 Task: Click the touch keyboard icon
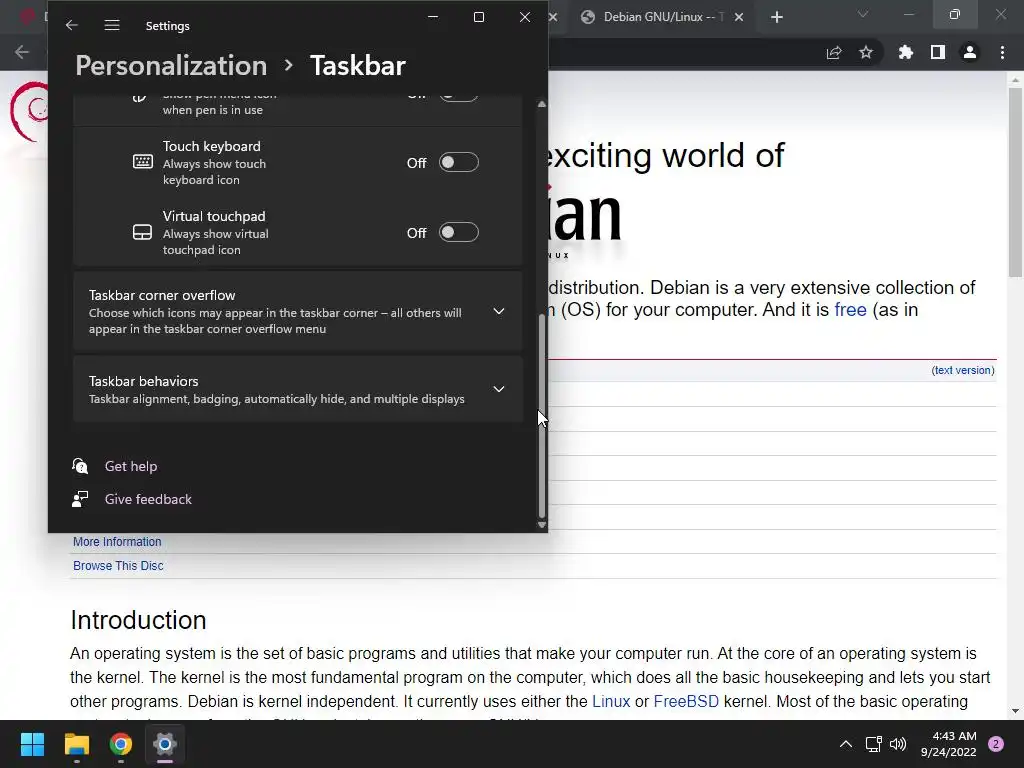pos(142,161)
